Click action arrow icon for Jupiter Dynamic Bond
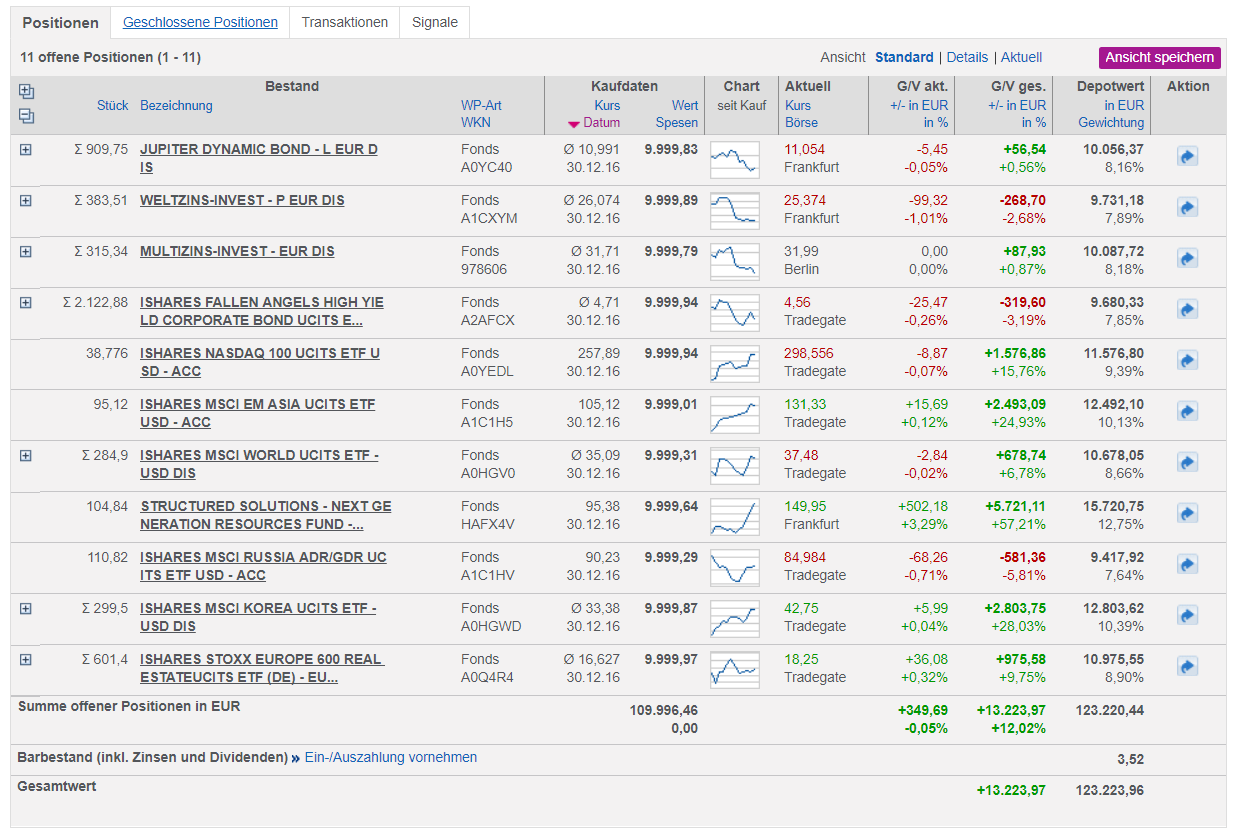This screenshot has height=840, width=1234. coord(1187,157)
